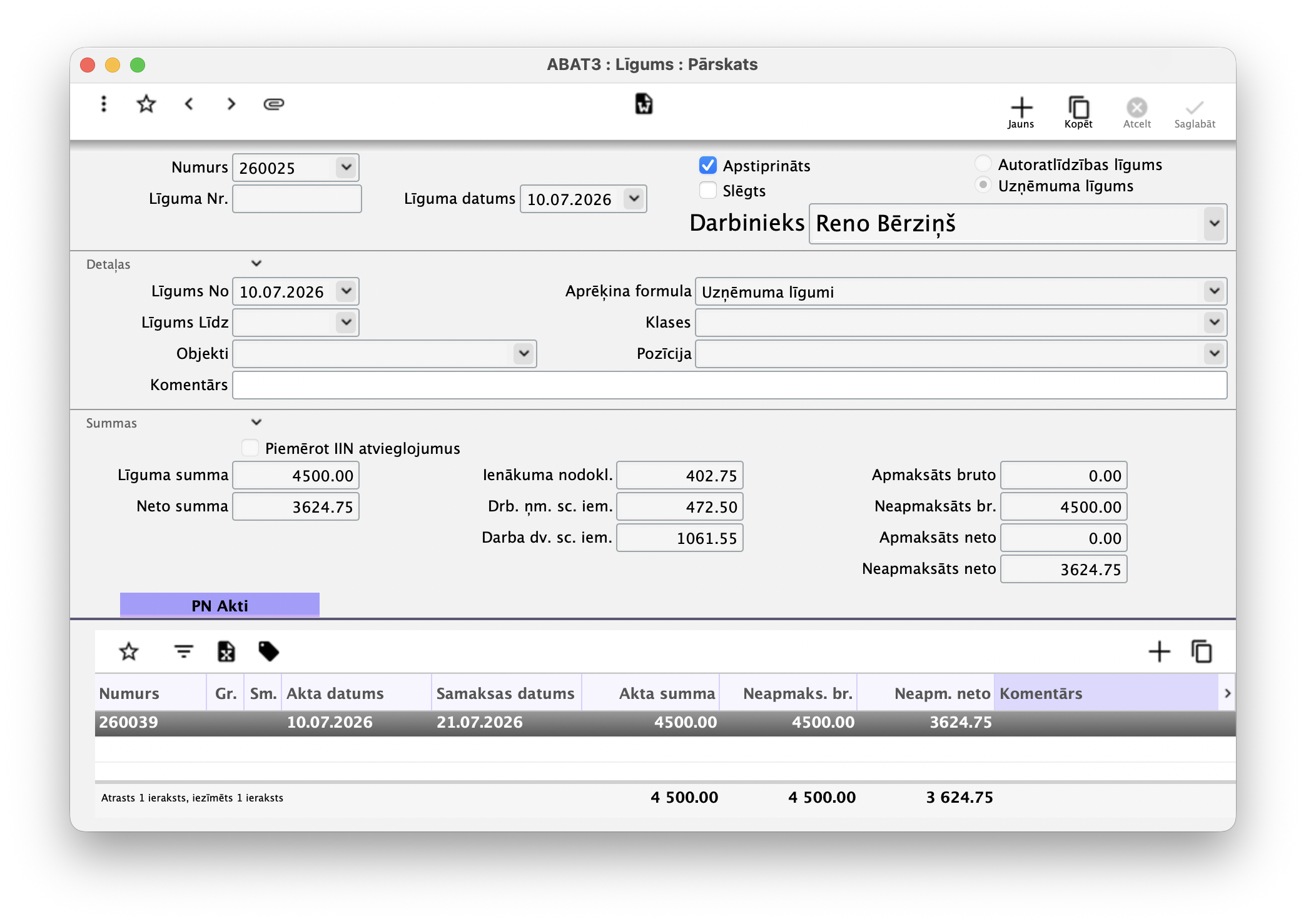Open Līgums No date dropdown
1306x924 pixels.
[x=346, y=291]
